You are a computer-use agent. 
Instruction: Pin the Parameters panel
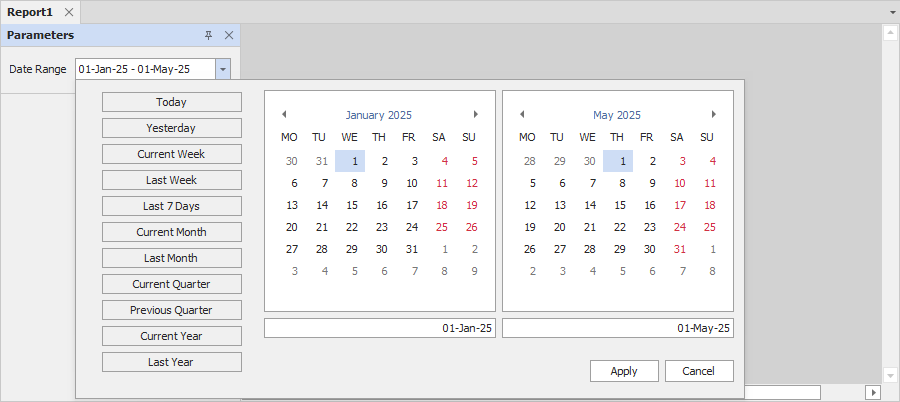point(209,36)
